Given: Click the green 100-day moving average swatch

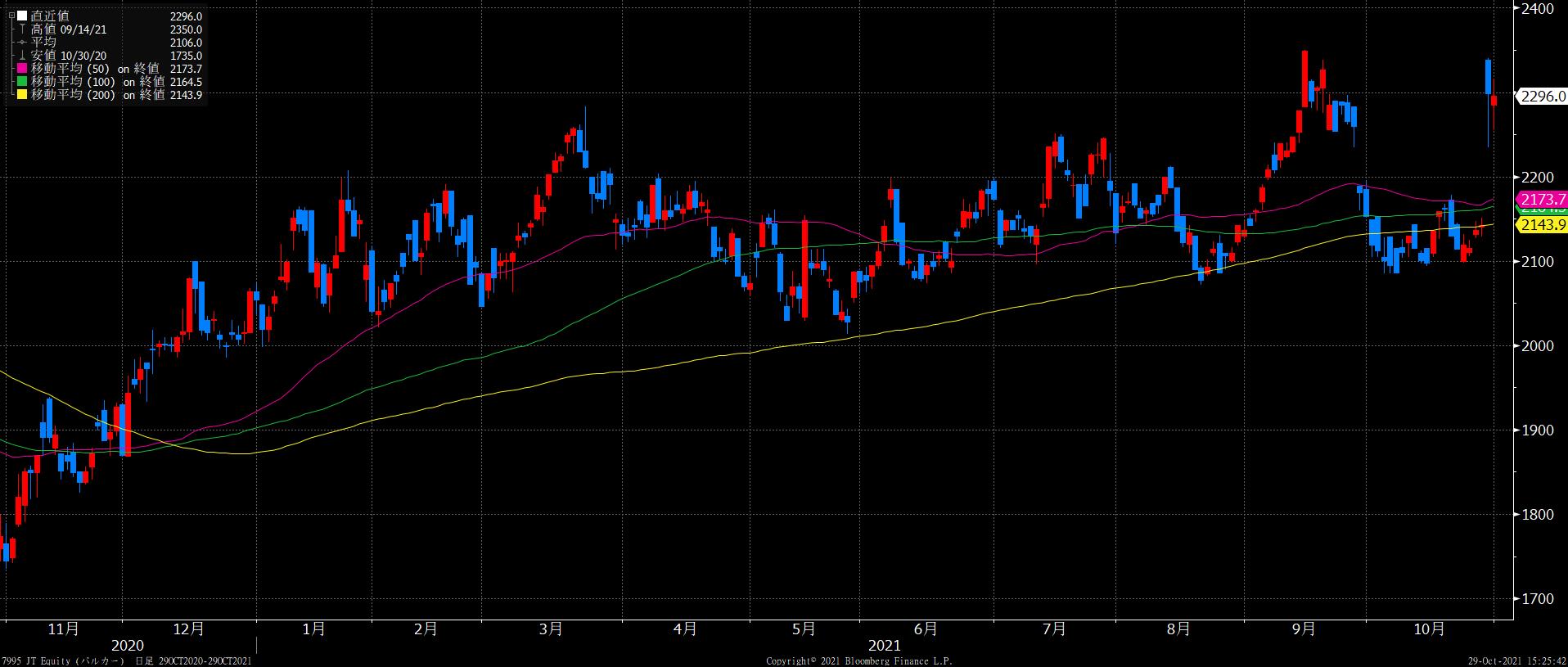Looking at the screenshot, I should (x=22, y=82).
